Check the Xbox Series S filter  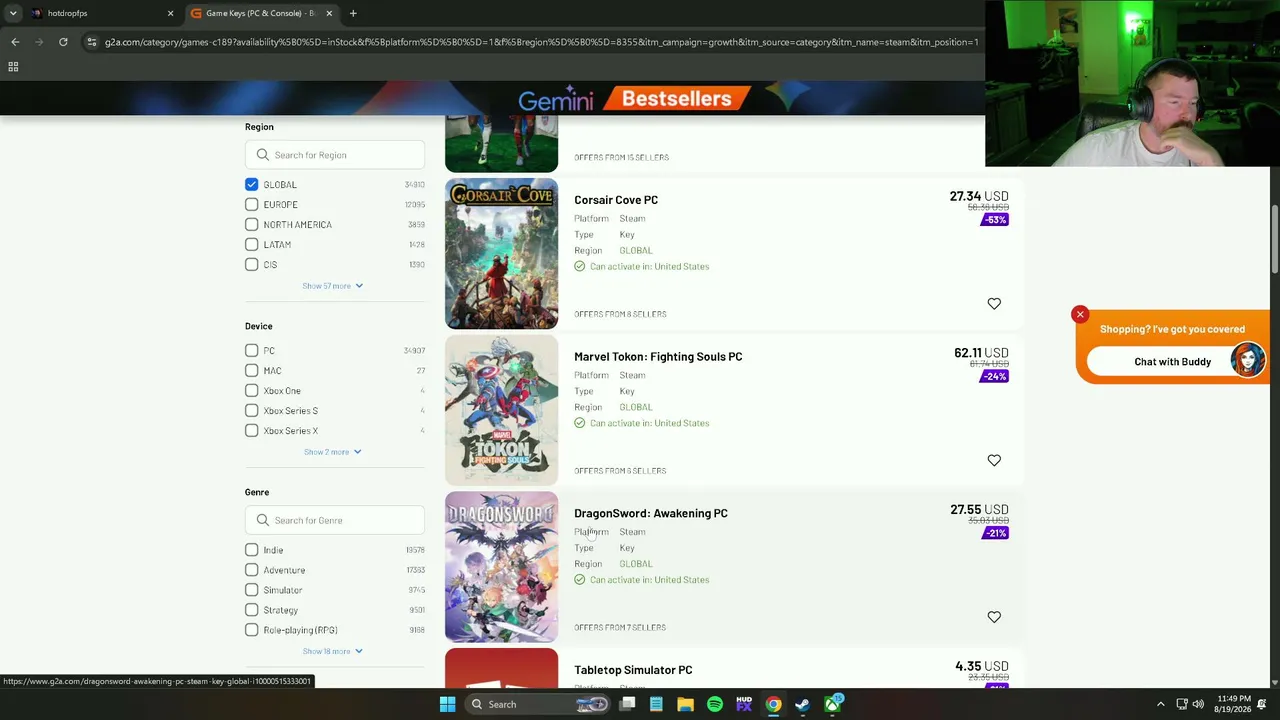(252, 411)
